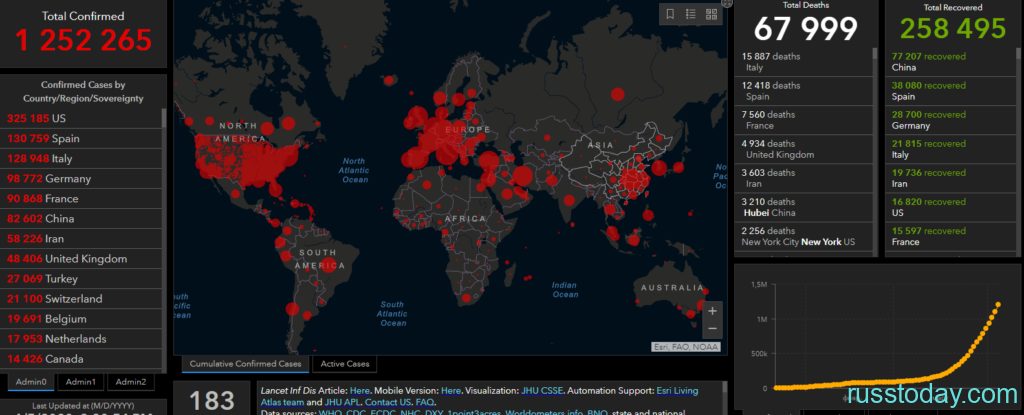Viewport: 1024px width, 415px height.
Task: Select 82 602 China row
Action: click(x=81, y=219)
